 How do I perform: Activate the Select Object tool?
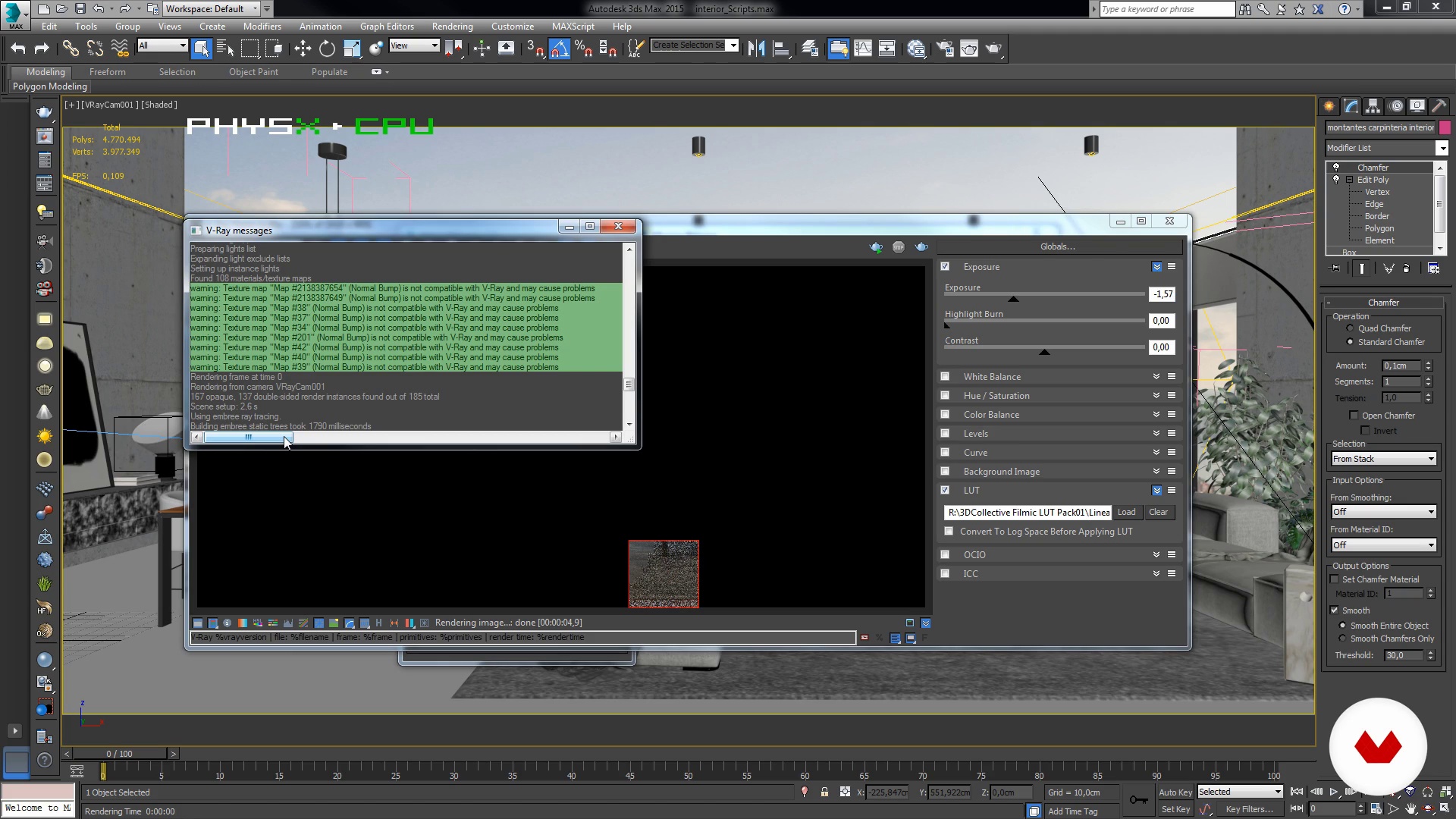tap(201, 49)
